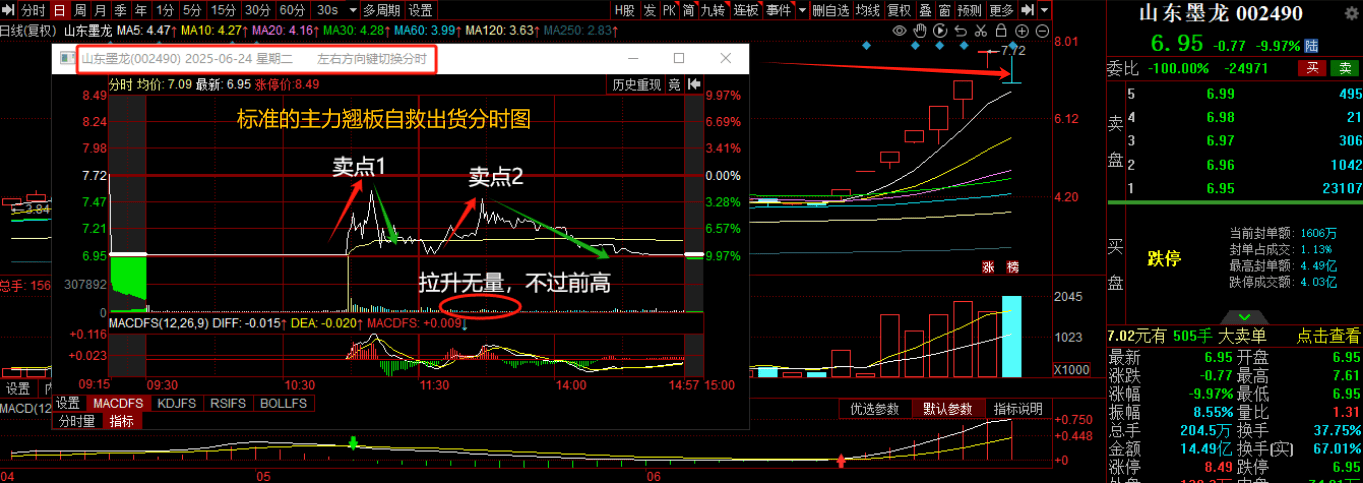Click the 涨 marker on the chart
The width and height of the screenshot is (1363, 483).
click(x=988, y=267)
